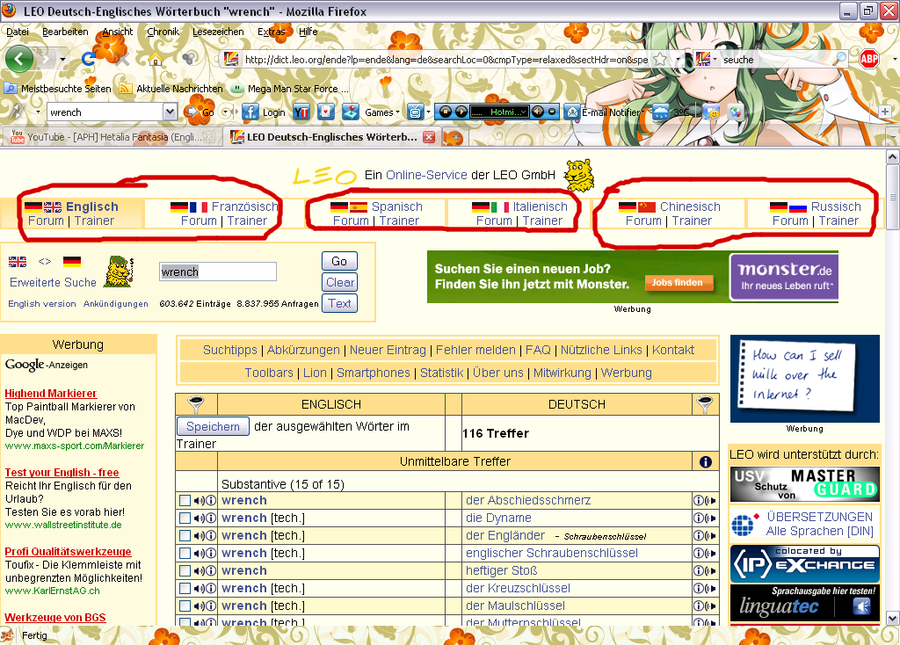Tick the checkbox for der Kreuzschlüssel row
The width and height of the screenshot is (900, 645).
point(185,588)
